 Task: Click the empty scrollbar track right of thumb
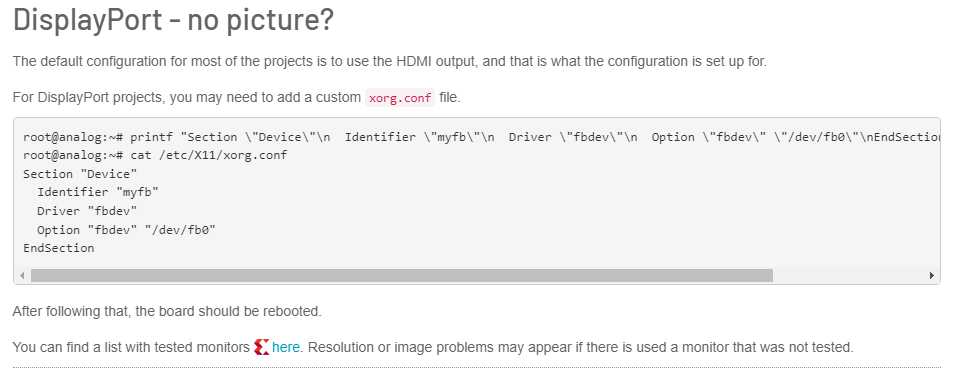click(850, 276)
